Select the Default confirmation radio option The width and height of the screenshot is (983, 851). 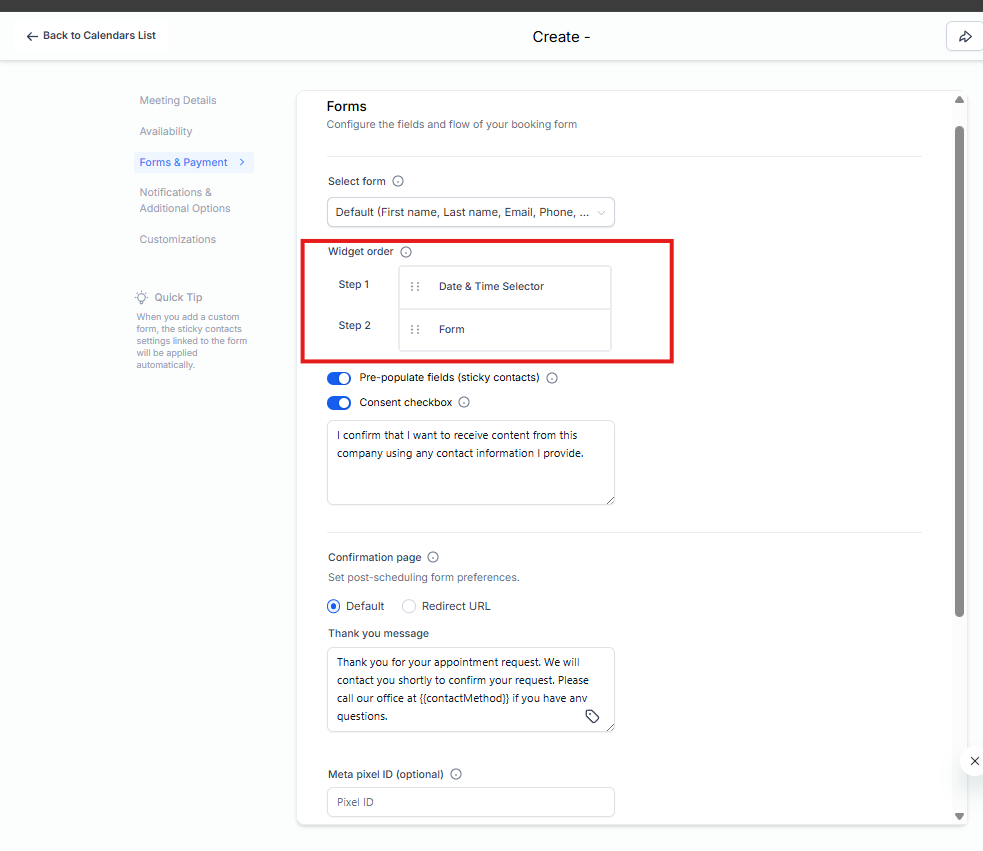pos(334,606)
